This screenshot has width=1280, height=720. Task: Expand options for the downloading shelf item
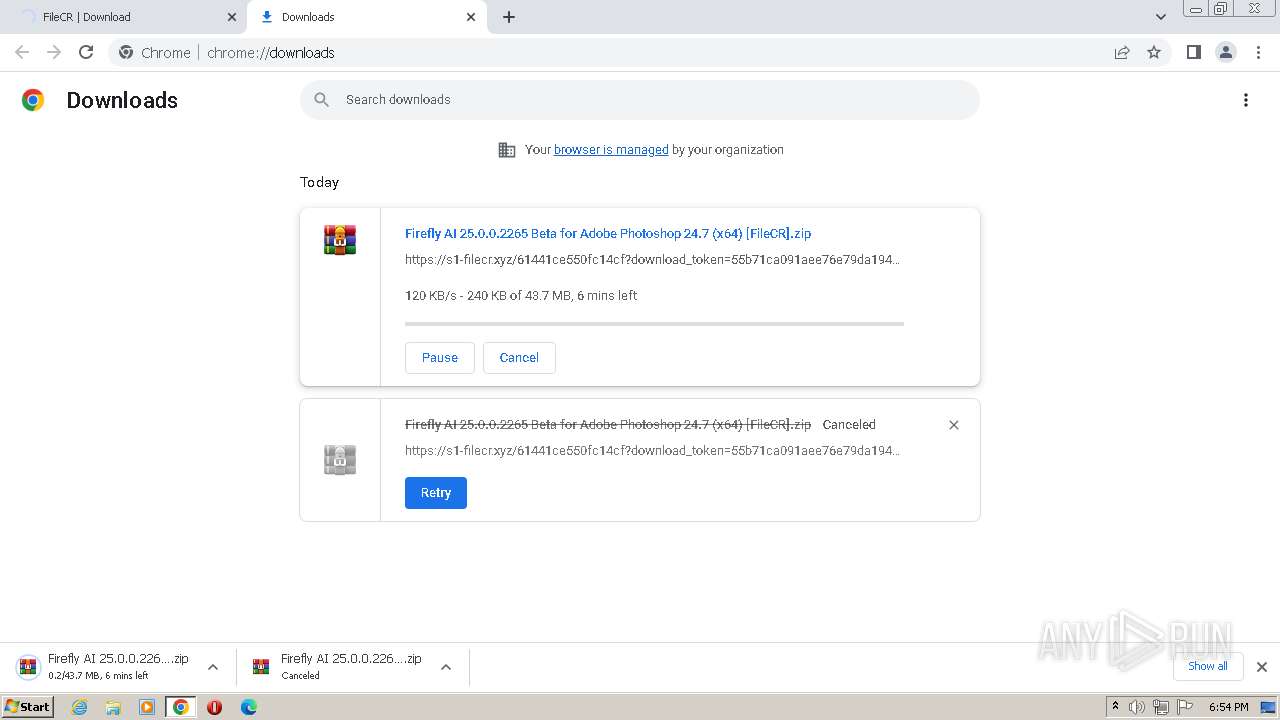213,667
